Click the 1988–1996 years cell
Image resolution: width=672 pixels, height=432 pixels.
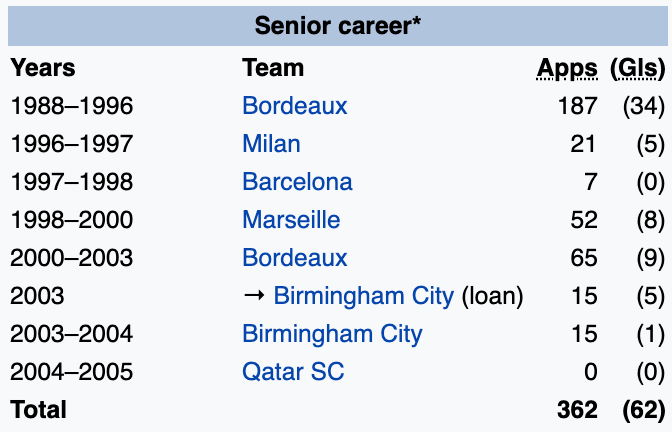(x=71, y=105)
